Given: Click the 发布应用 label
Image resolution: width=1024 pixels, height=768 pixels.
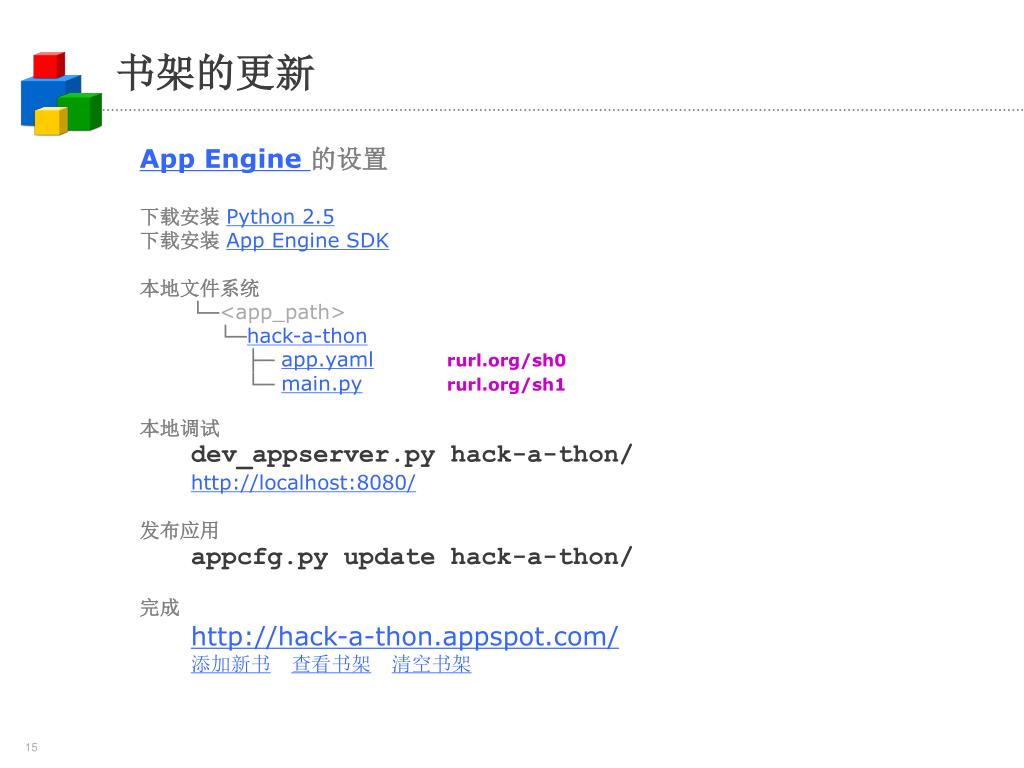Looking at the screenshot, I should 179,530.
